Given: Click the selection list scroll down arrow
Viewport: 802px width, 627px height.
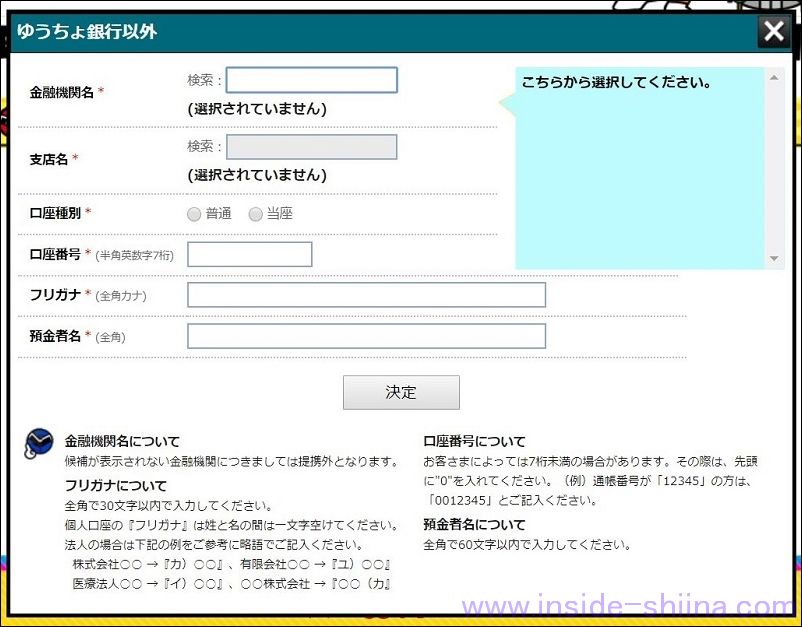Looking at the screenshot, I should 774,258.
